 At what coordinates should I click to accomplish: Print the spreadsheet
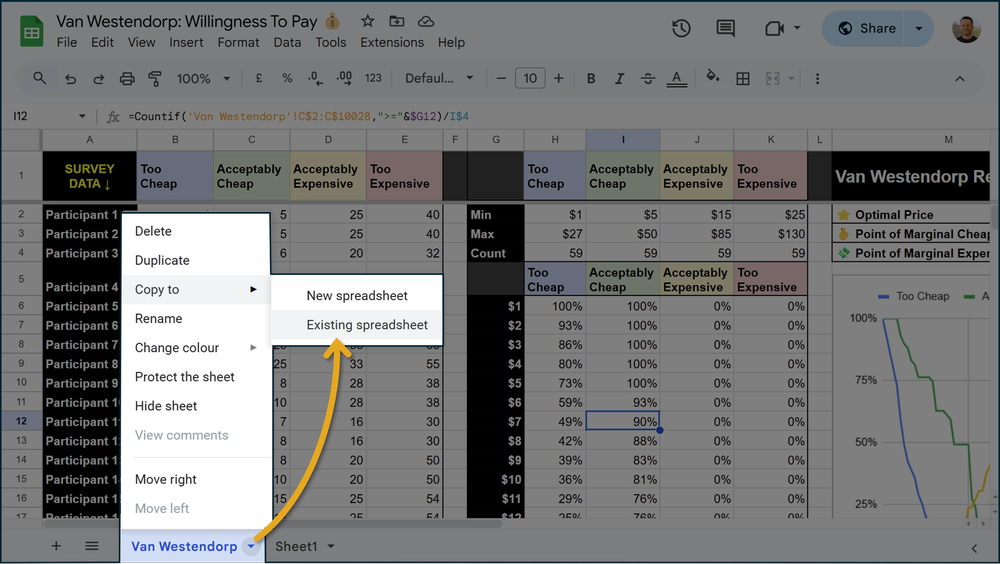click(x=127, y=78)
